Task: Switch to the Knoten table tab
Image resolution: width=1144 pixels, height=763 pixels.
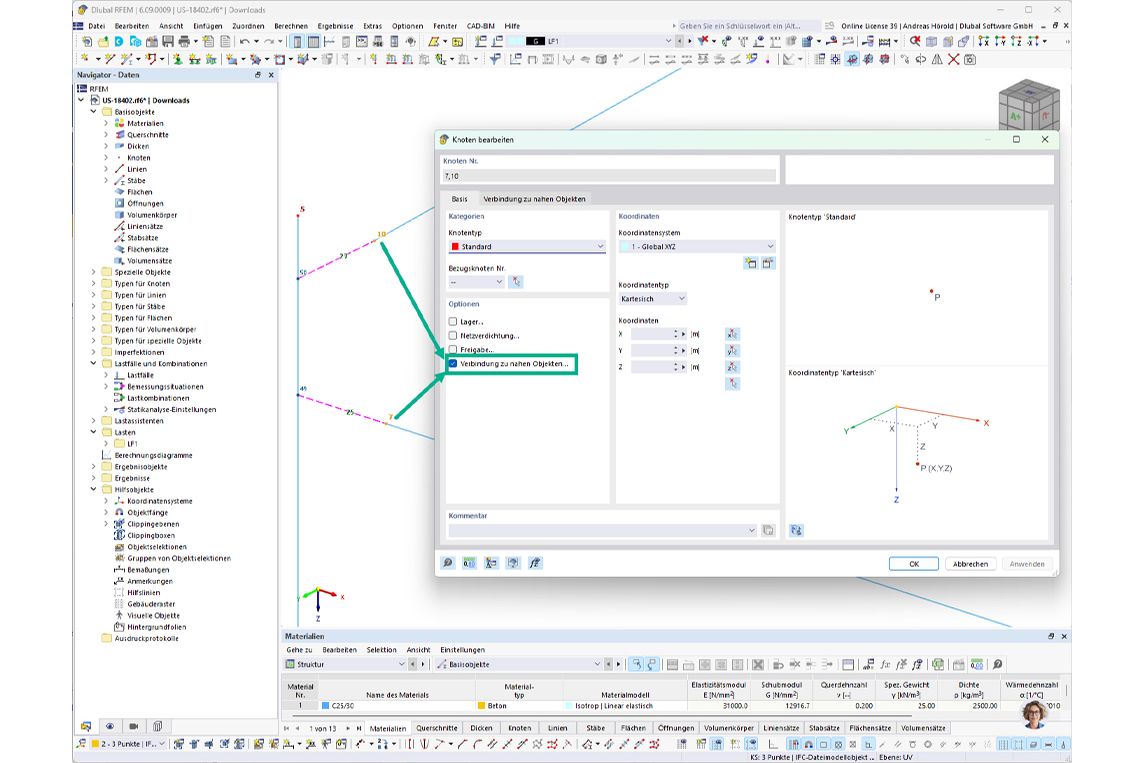Action: coord(519,728)
